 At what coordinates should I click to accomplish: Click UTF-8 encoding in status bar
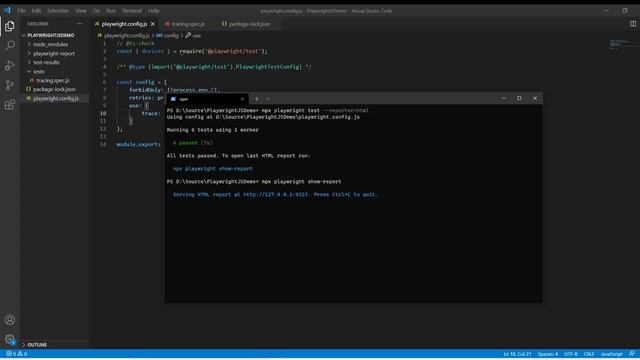tap(571, 354)
